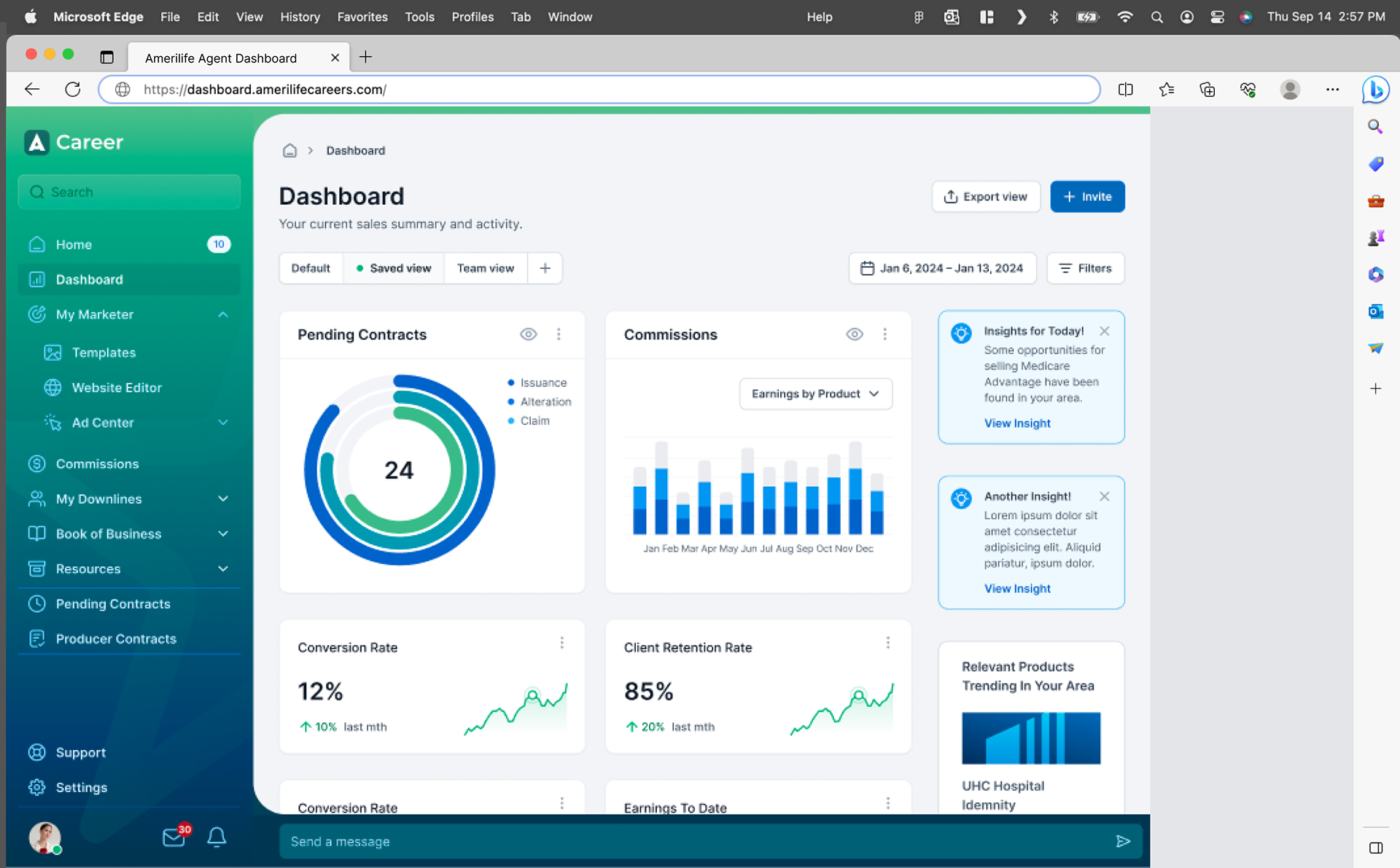The height and width of the screenshot is (868, 1400).
Task: Toggle Issuance legend series
Action: coord(537,383)
